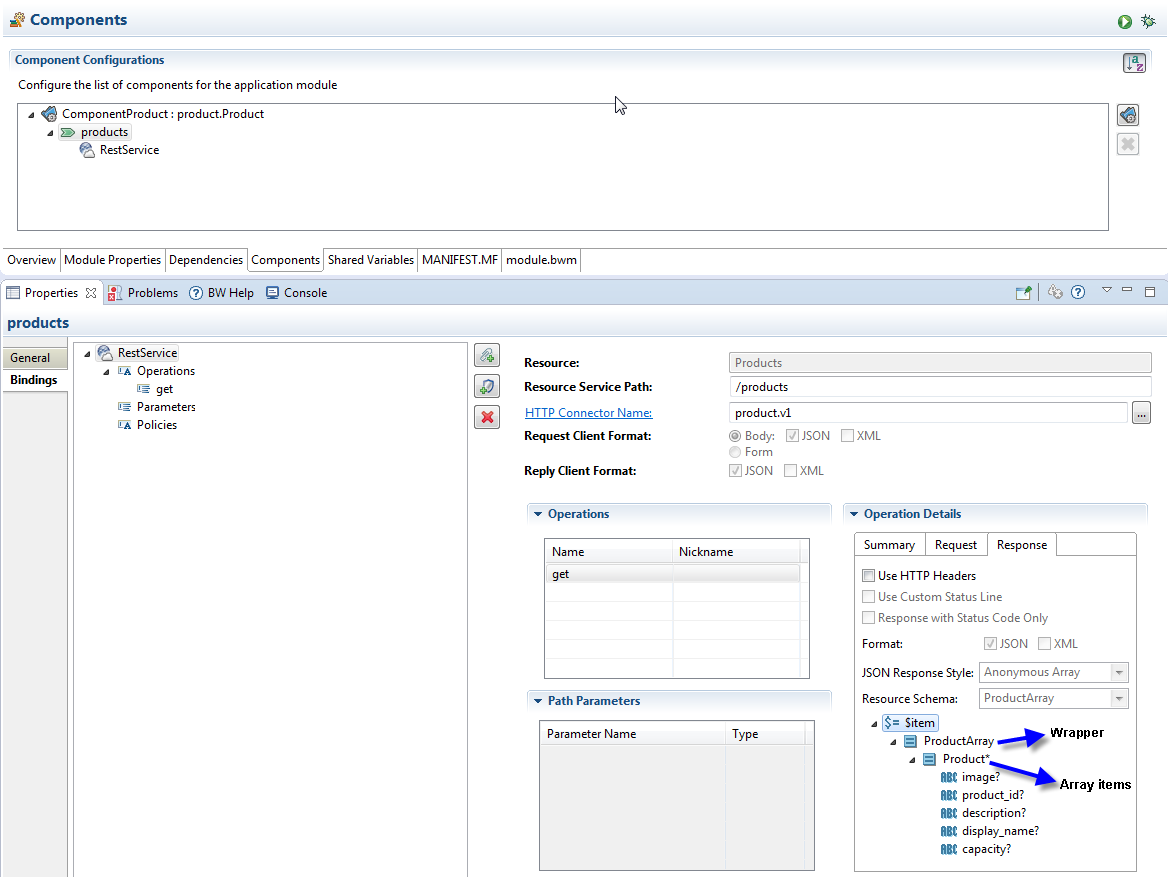This screenshot has width=1168, height=877.
Task: Toggle XML for Request Client Format
Action: (847, 436)
